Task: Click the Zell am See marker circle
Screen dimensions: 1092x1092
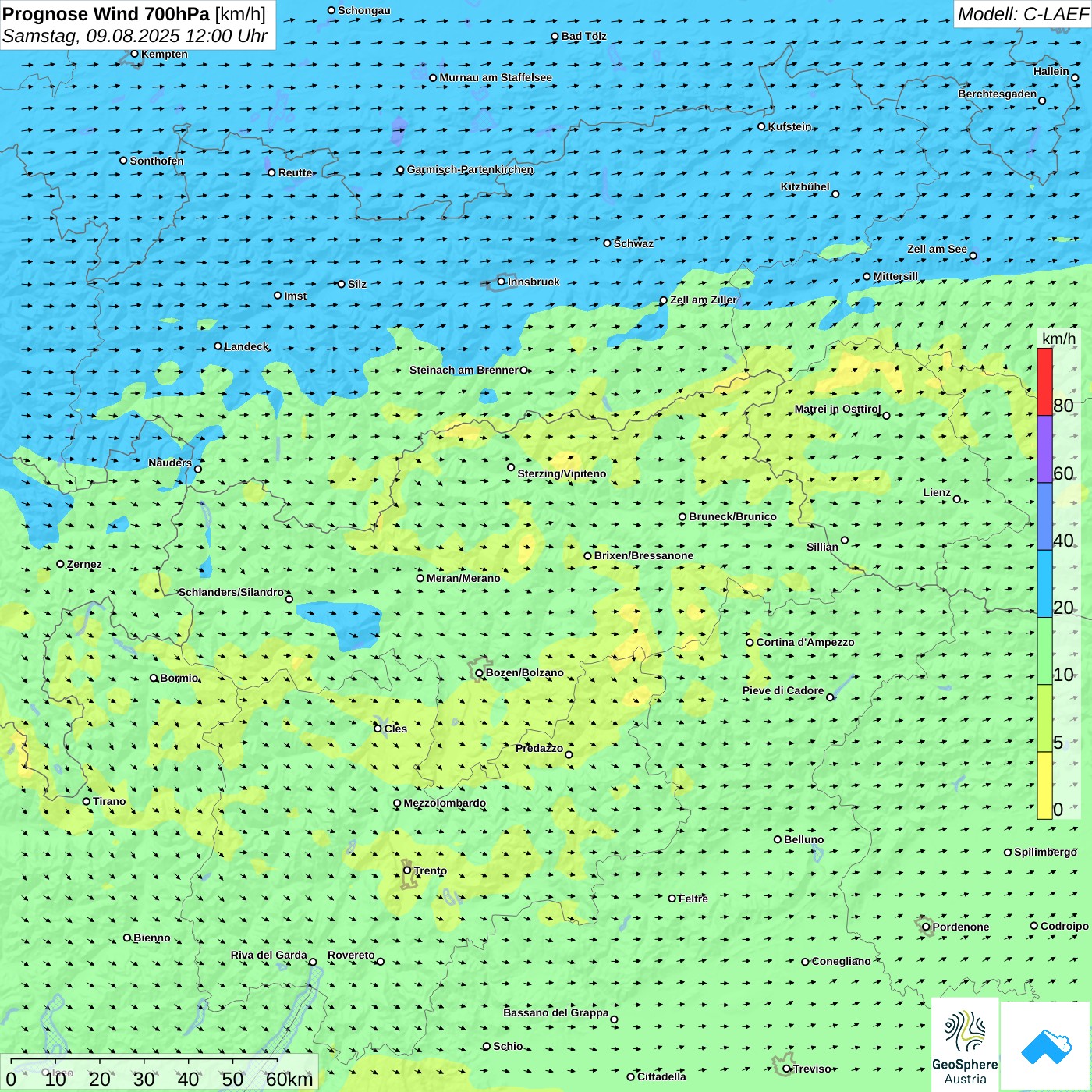Action: pyautogui.click(x=973, y=255)
